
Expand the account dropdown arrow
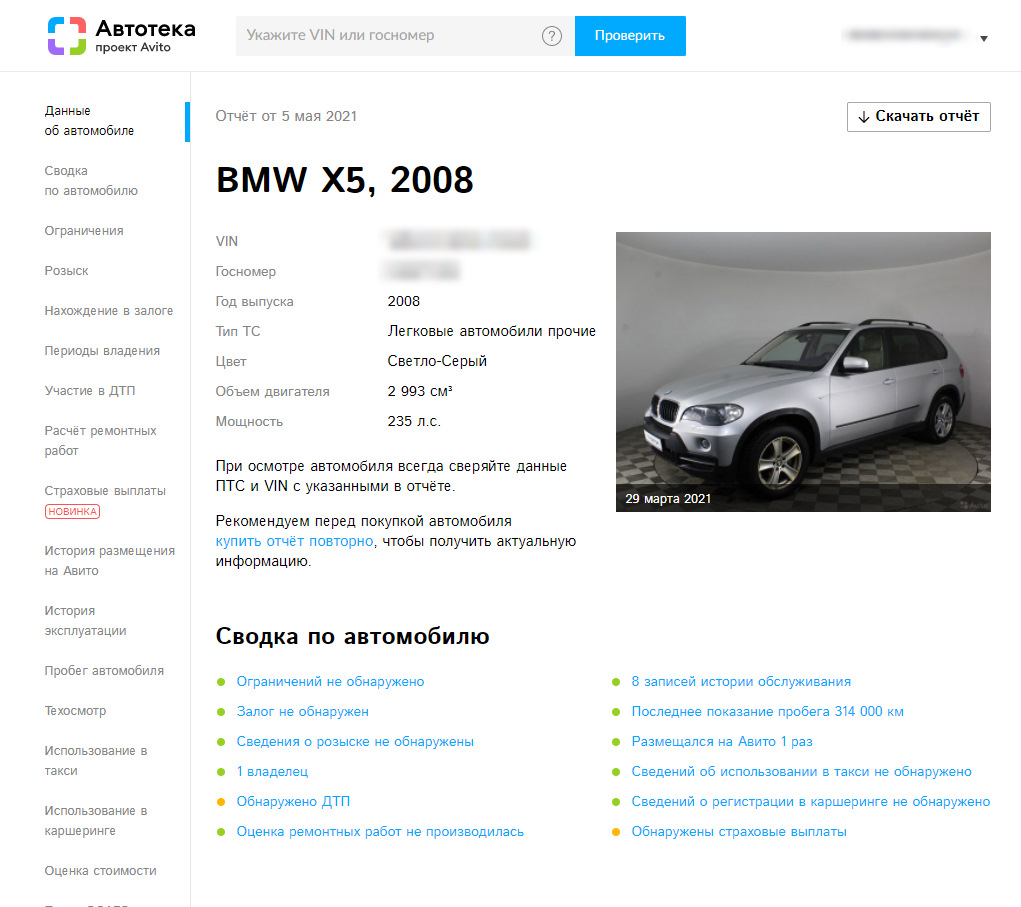pos(984,38)
